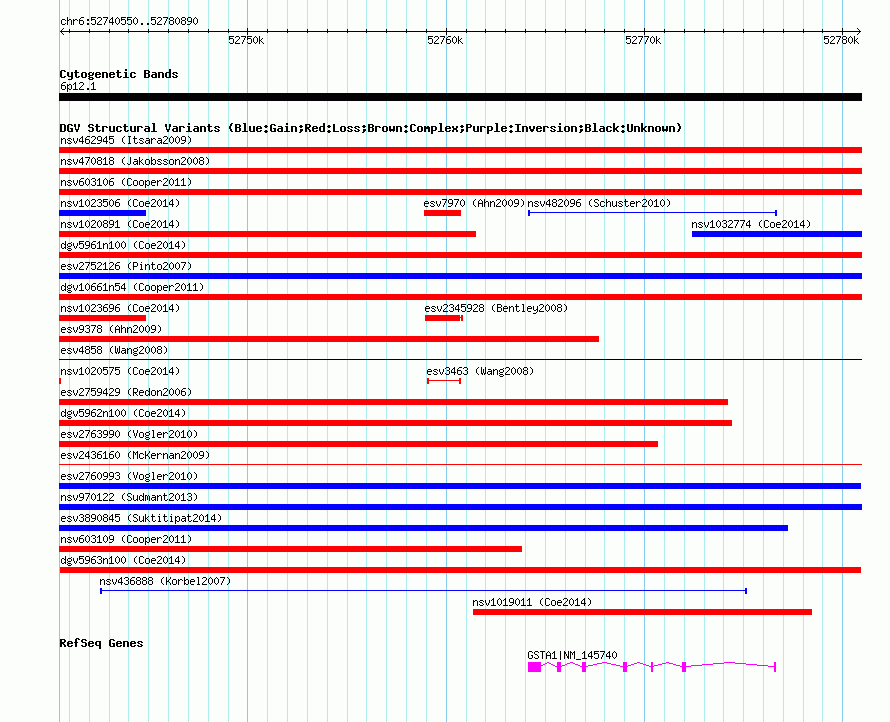This screenshot has height=722, width=890.
Task: Click the esv2436160 (McKernan2009) label
Action: click(x=135, y=455)
